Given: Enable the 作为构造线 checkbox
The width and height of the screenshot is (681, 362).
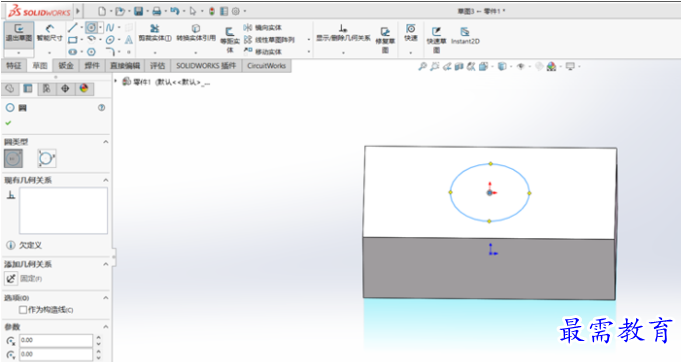Looking at the screenshot, I should click(x=23, y=310).
